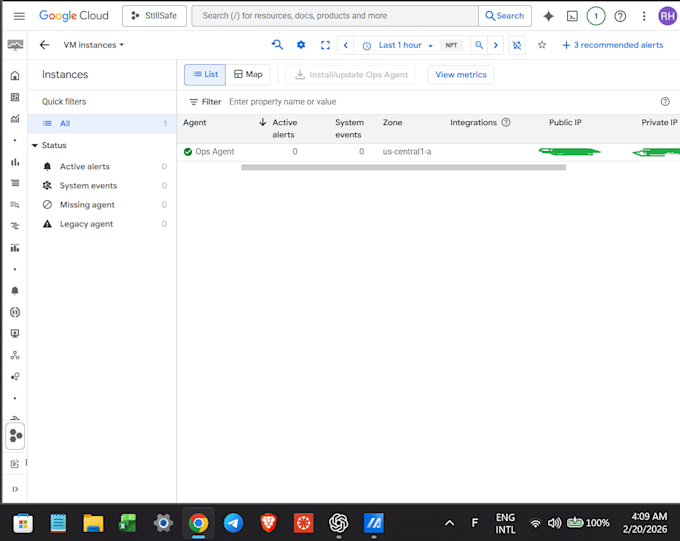Image resolution: width=680 pixels, height=541 pixels.
Task: Click the us-central1-a zone cell
Action: point(407,151)
